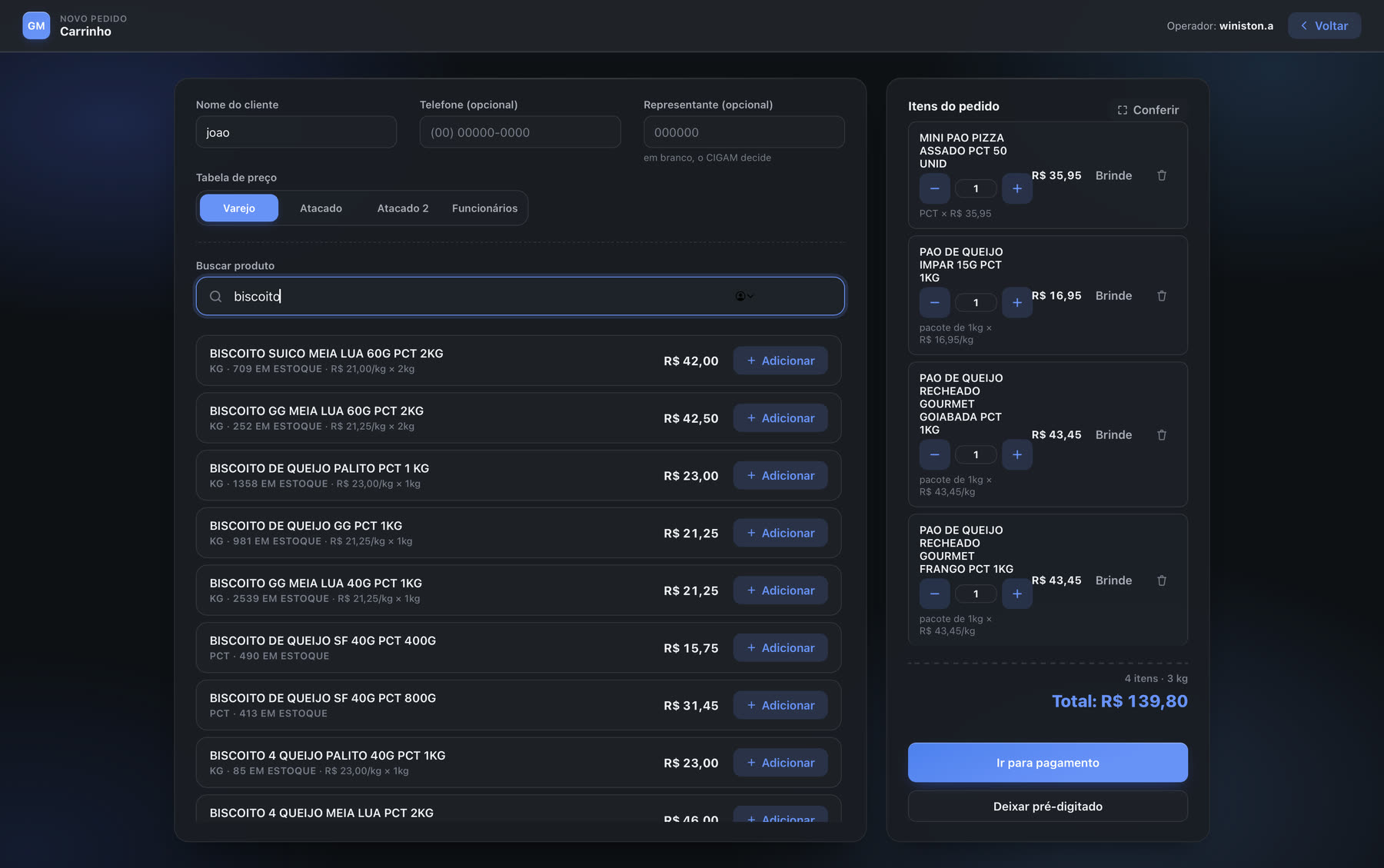Click the Representante code field
Screen dimensions: 1384x868
(x=744, y=132)
